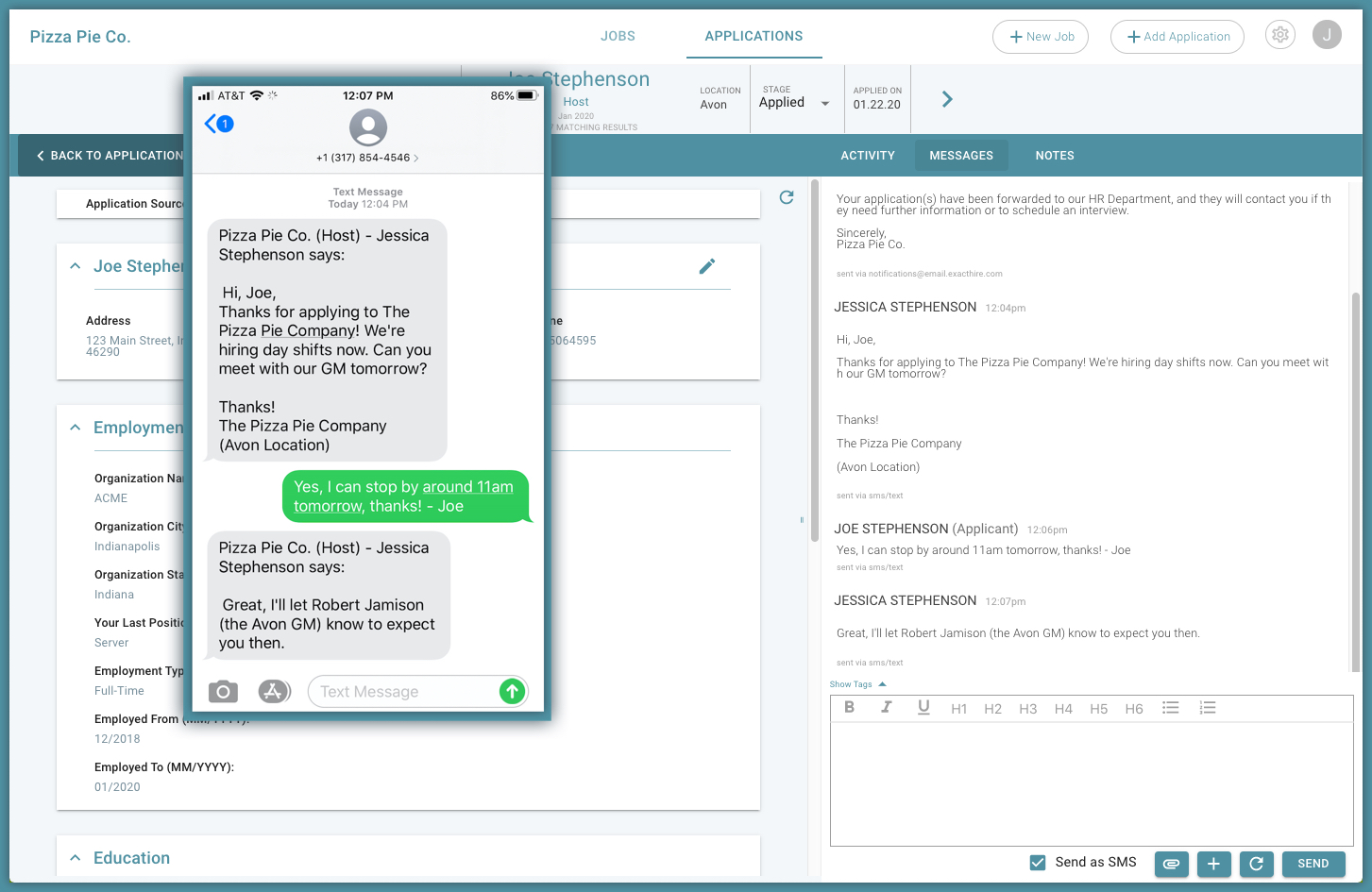The image size is (1372, 892).
Task: Edit Joe Stephenson's details with the pencil icon
Action: (706, 266)
